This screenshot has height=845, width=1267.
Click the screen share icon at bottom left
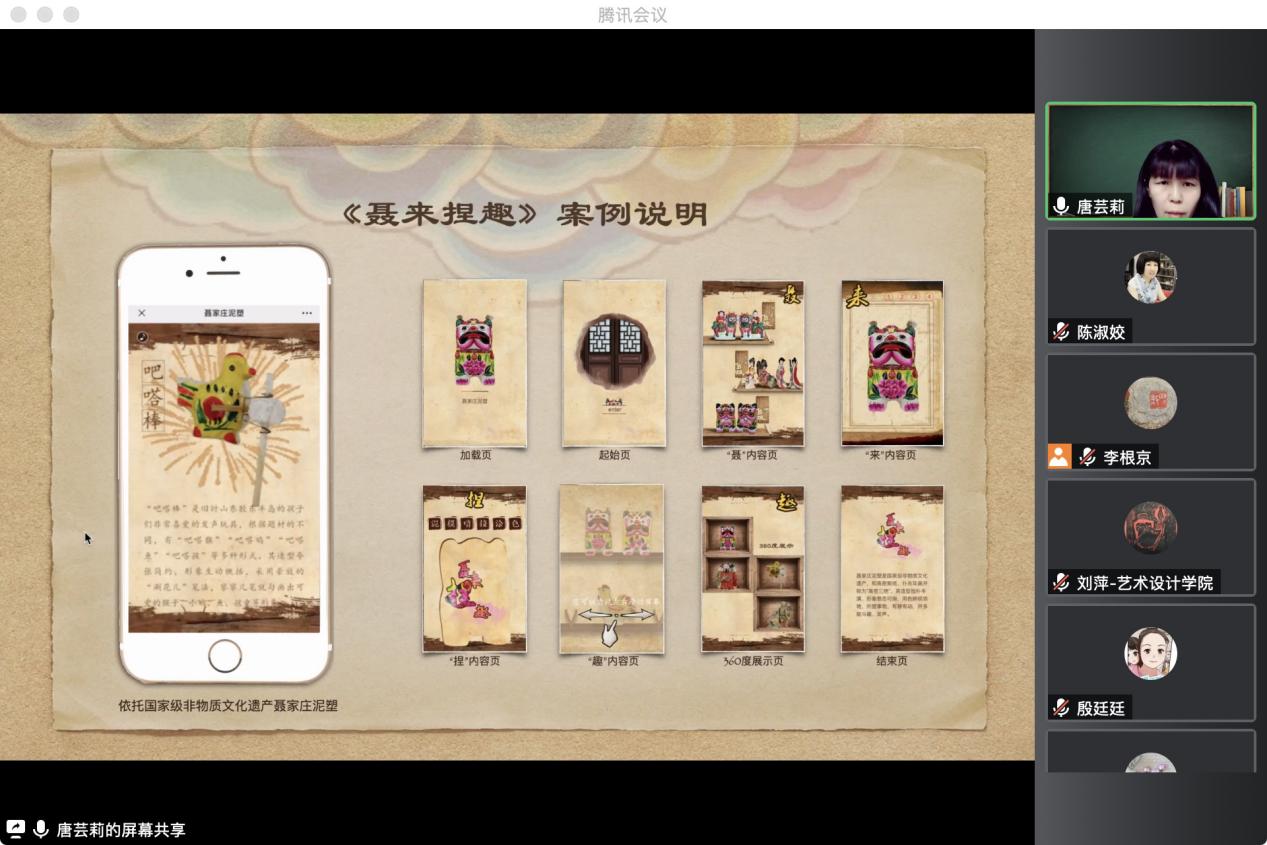tap(16, 829)
